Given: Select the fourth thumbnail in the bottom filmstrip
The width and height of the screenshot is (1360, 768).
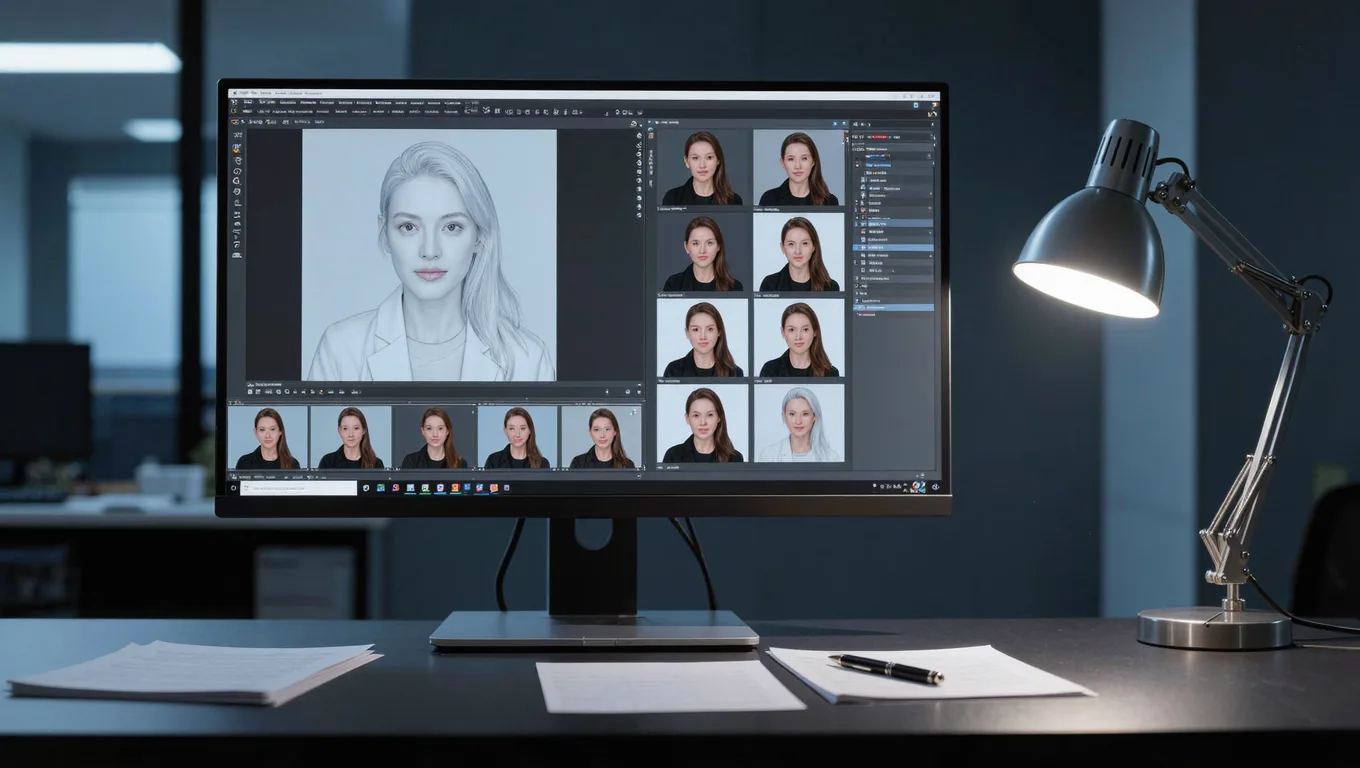Looking at the screenshot, I should coord(517,437).
